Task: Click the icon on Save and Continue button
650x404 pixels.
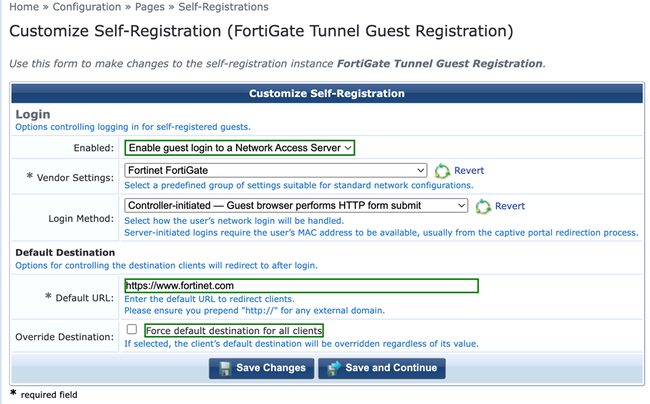Action: tap(332, 368)
